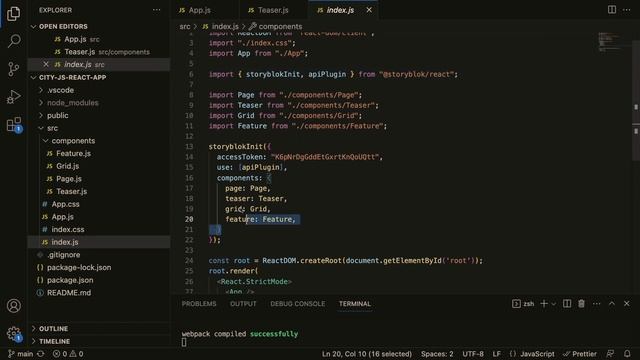Open the Source Control view icon

tap(13, 69)
